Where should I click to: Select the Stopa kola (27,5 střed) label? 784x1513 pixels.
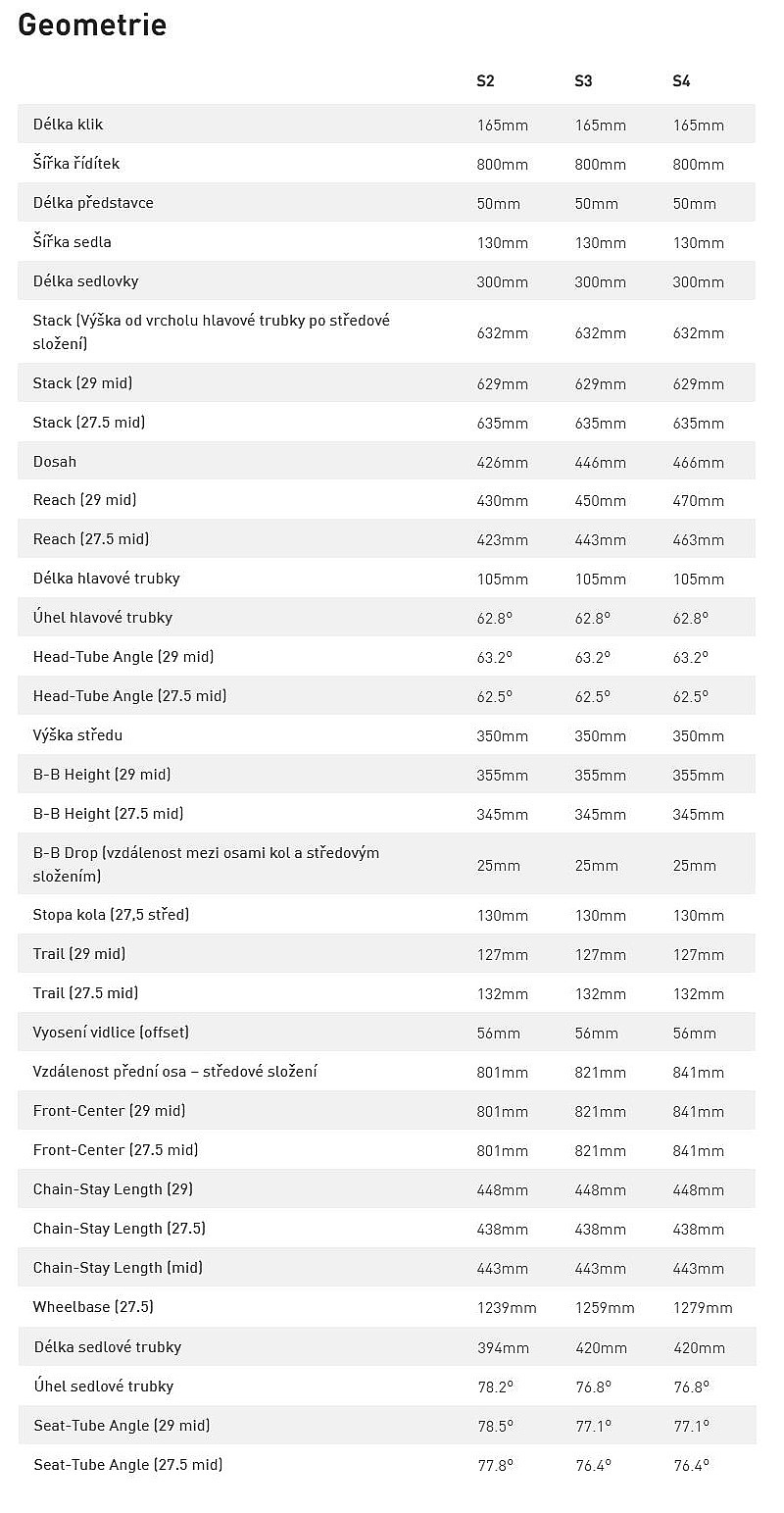[x=111, y=915]
